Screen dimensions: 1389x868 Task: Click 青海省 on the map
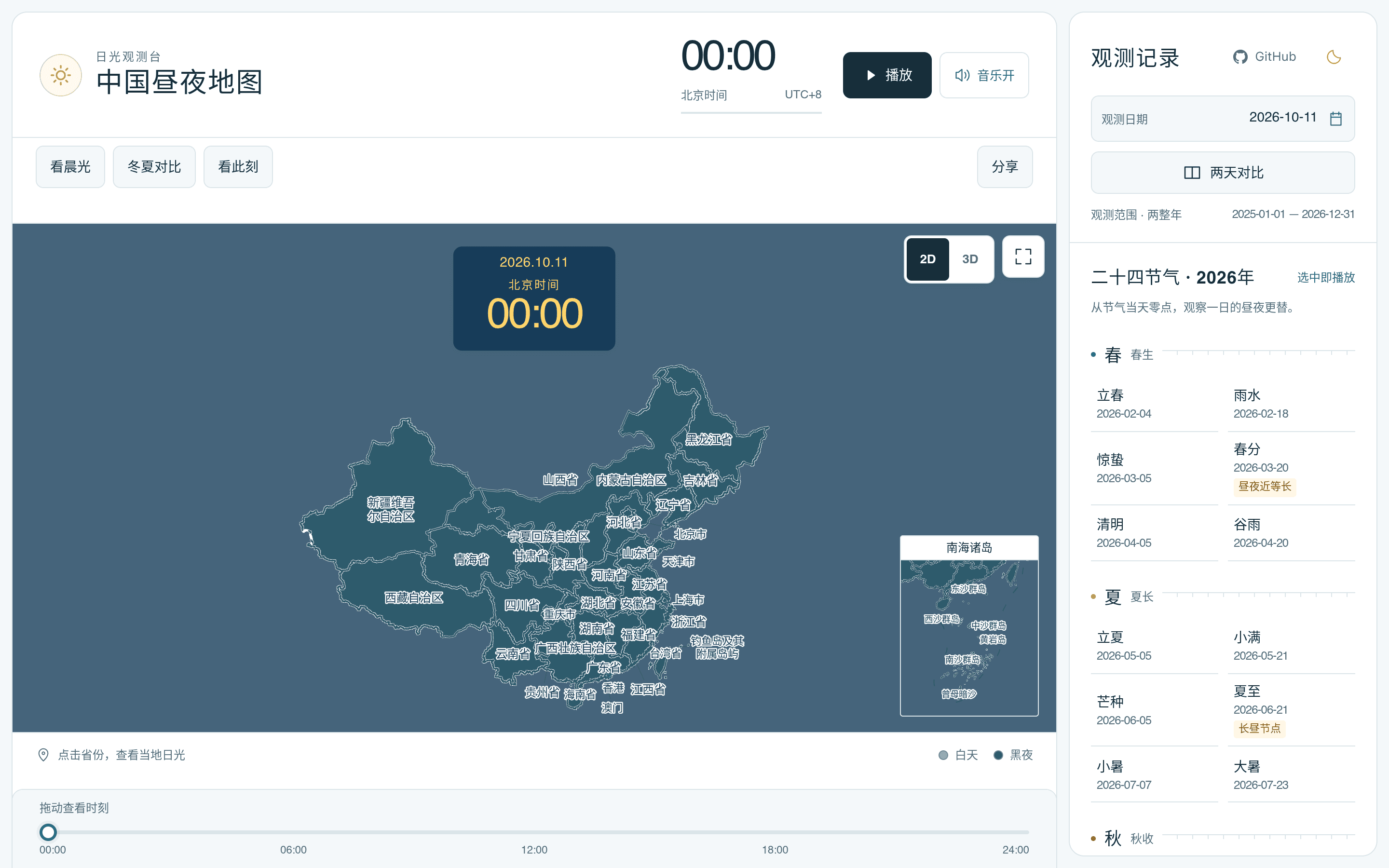[x=471, y=559]
